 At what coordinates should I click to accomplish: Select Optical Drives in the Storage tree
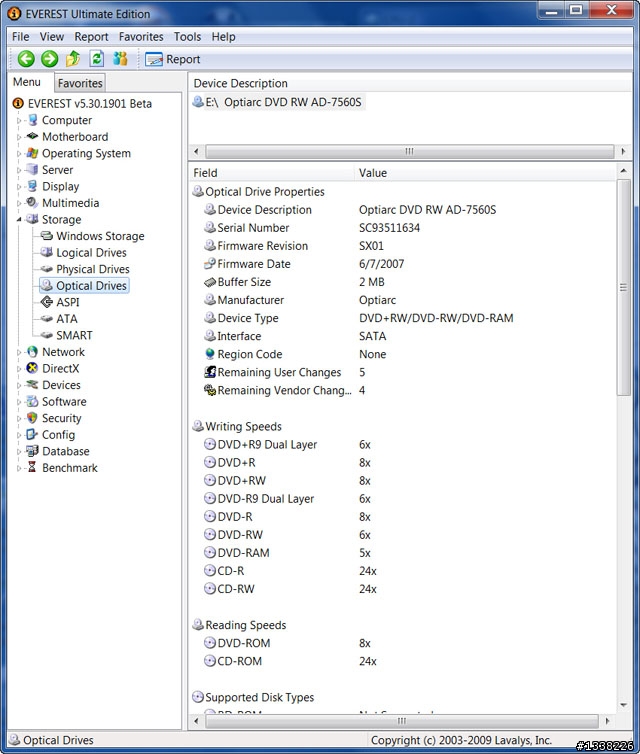(85, 285)
